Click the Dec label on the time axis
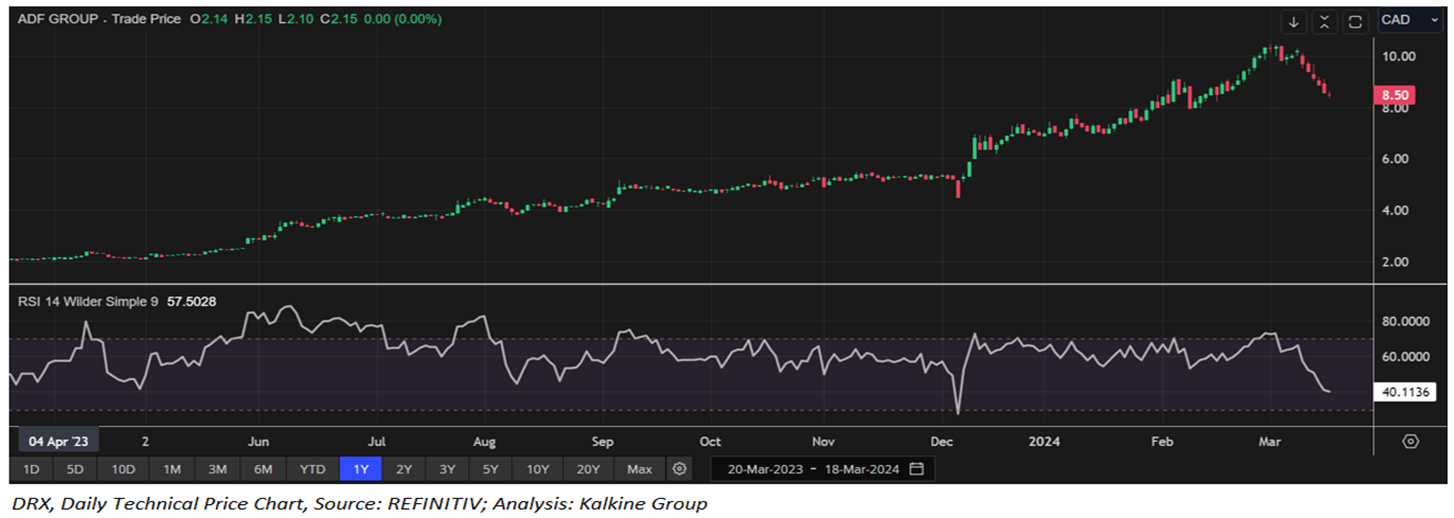 coord(941,441)
